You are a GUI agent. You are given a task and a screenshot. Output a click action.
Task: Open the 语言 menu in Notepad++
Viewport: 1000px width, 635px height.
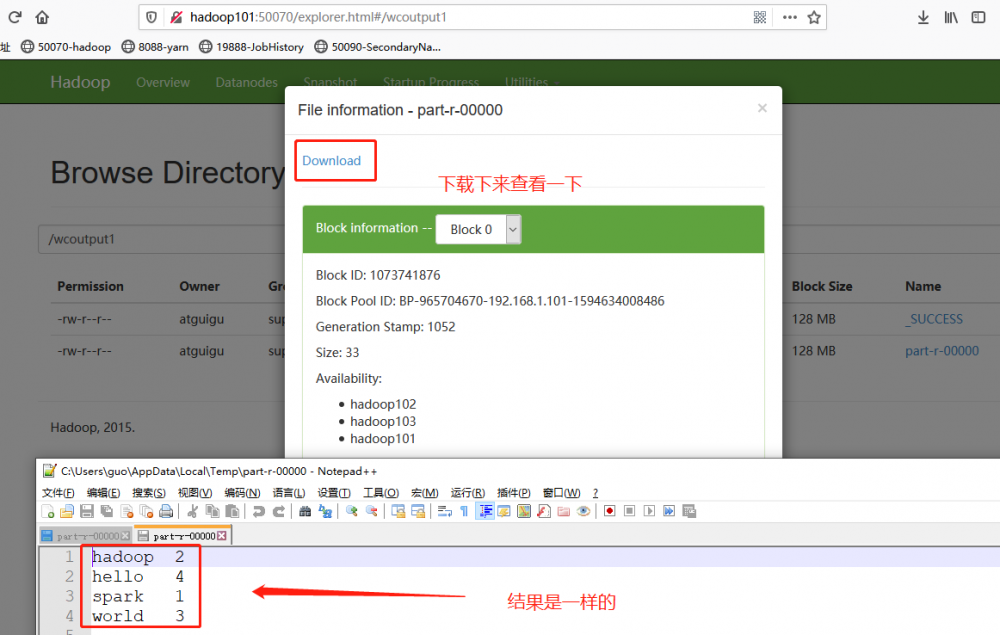pyautogui.click(x=289, y=492)
